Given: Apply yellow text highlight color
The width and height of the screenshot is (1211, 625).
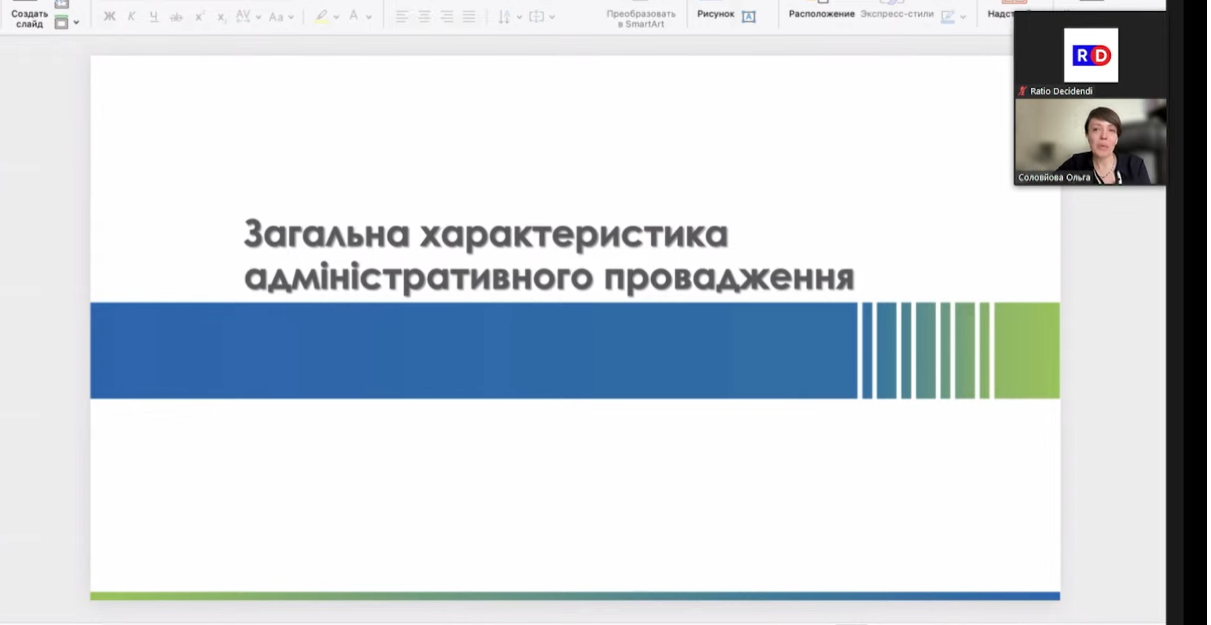Looking at the screenshot, I should point(321,17).
